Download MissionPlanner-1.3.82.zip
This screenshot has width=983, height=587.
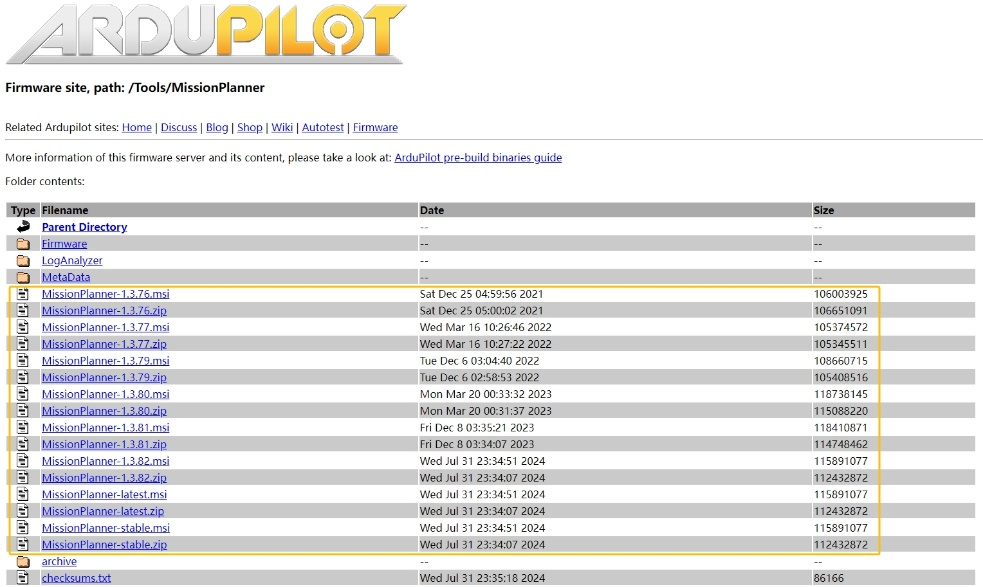104,477
